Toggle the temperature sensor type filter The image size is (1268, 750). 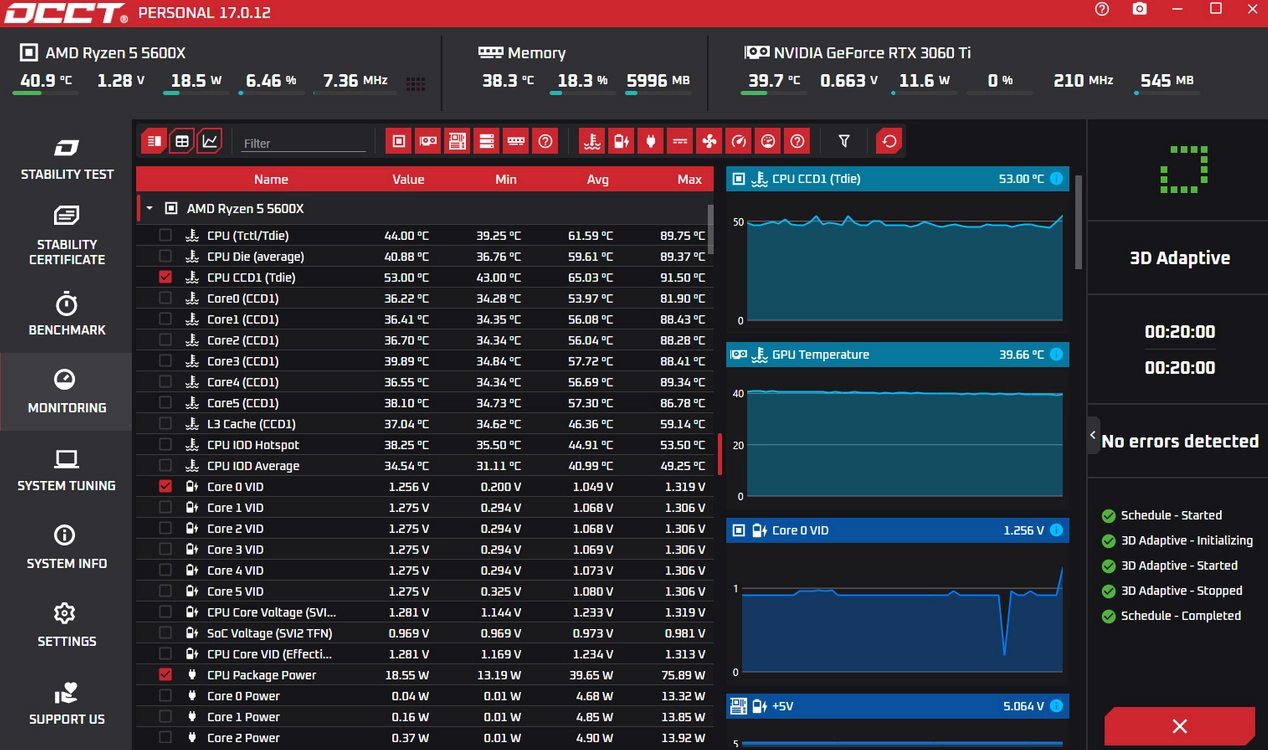[x=592, y=142]
